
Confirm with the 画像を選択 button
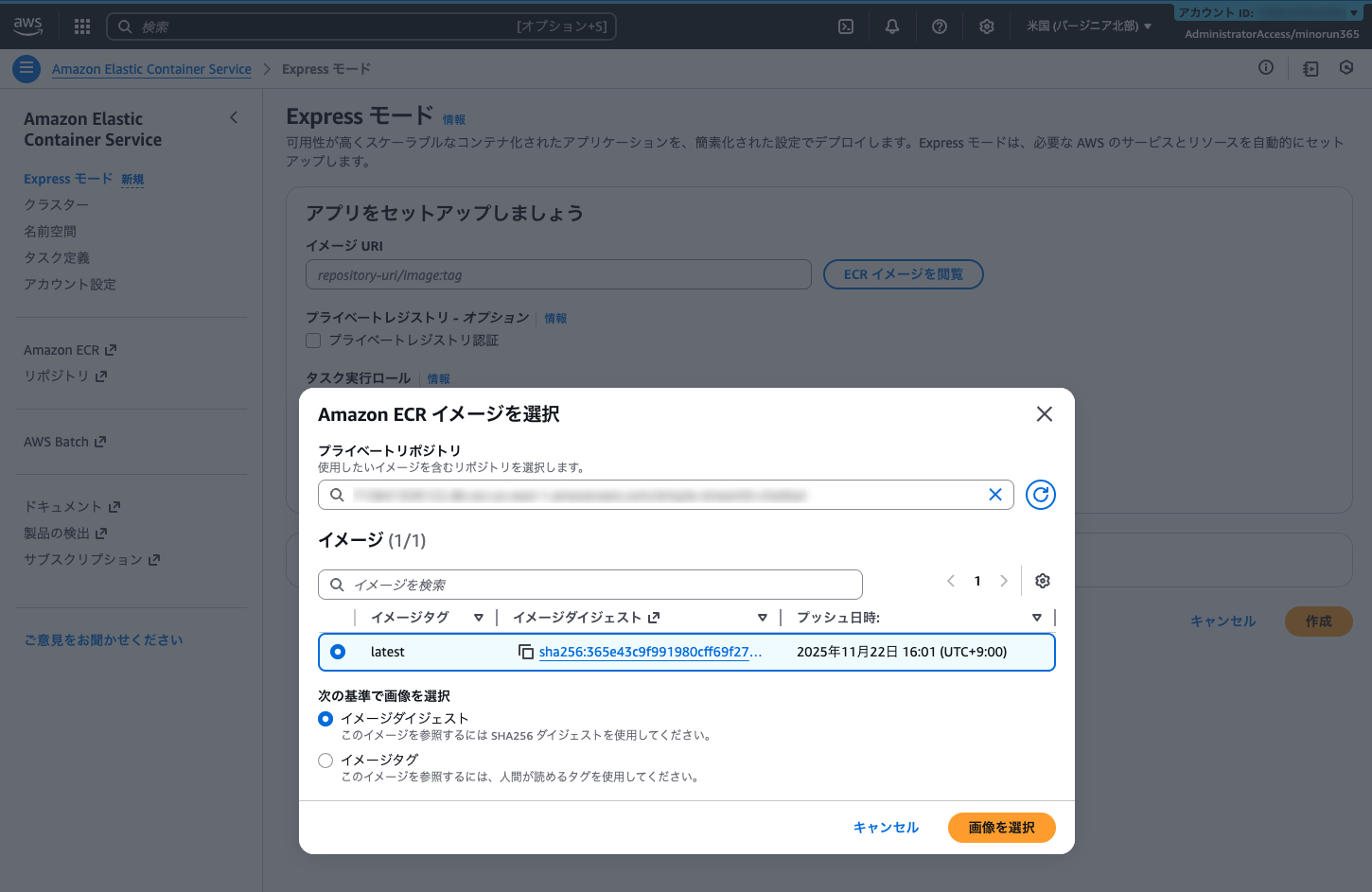(1001, 827)
